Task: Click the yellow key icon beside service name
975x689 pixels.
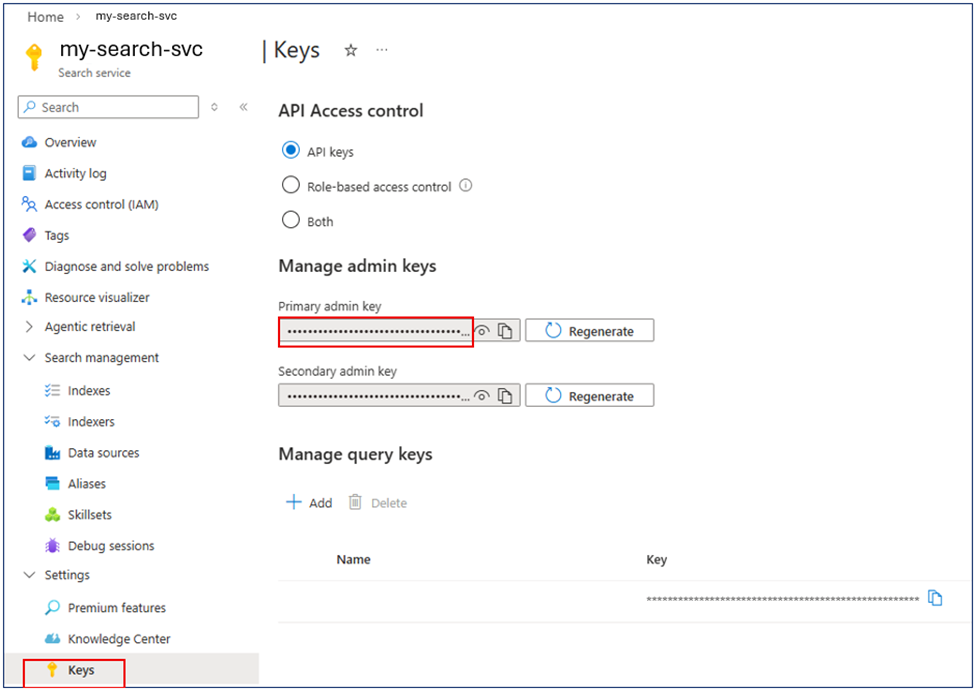Action: click(34, 58)
